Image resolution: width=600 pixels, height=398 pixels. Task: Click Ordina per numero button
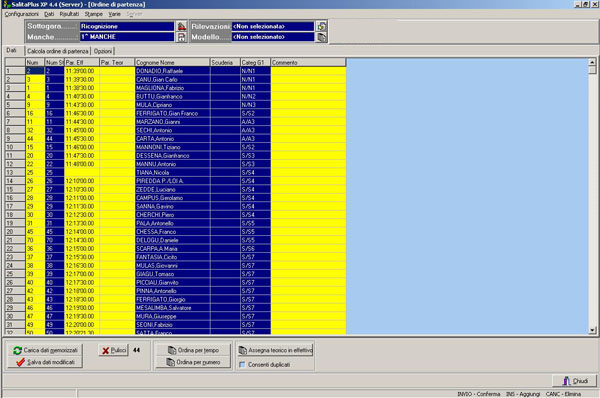coord(193,362)
